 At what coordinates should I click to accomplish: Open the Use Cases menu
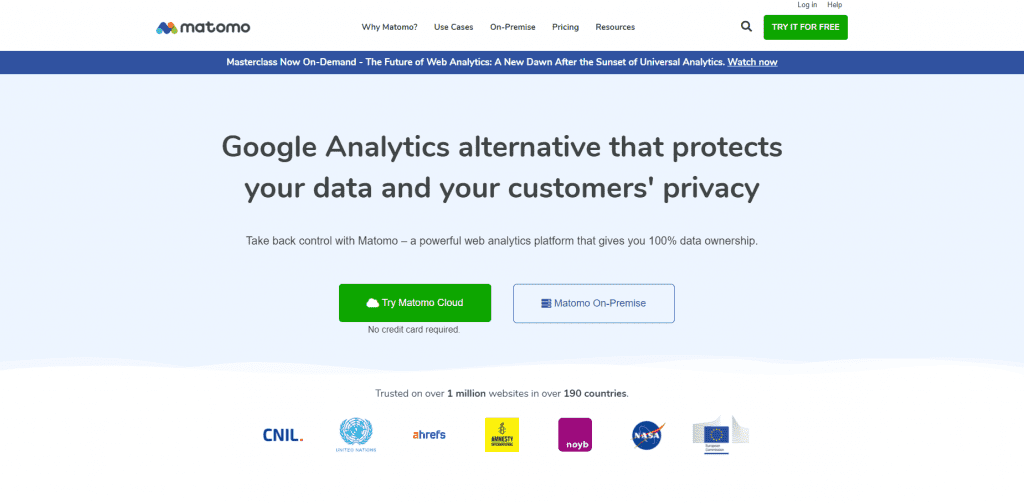click(x=453, y=27)
